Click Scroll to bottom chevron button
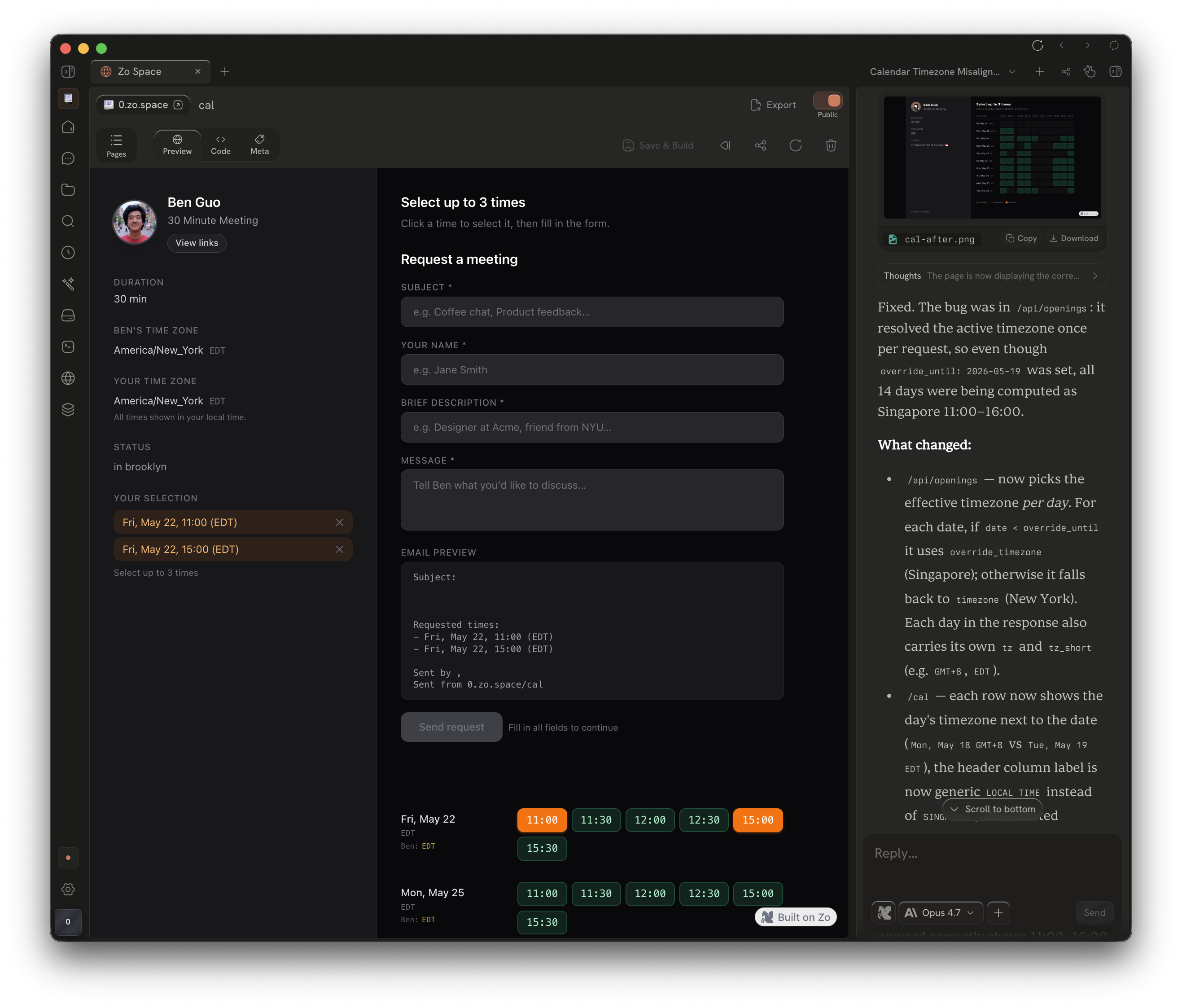 click(992, 809)
